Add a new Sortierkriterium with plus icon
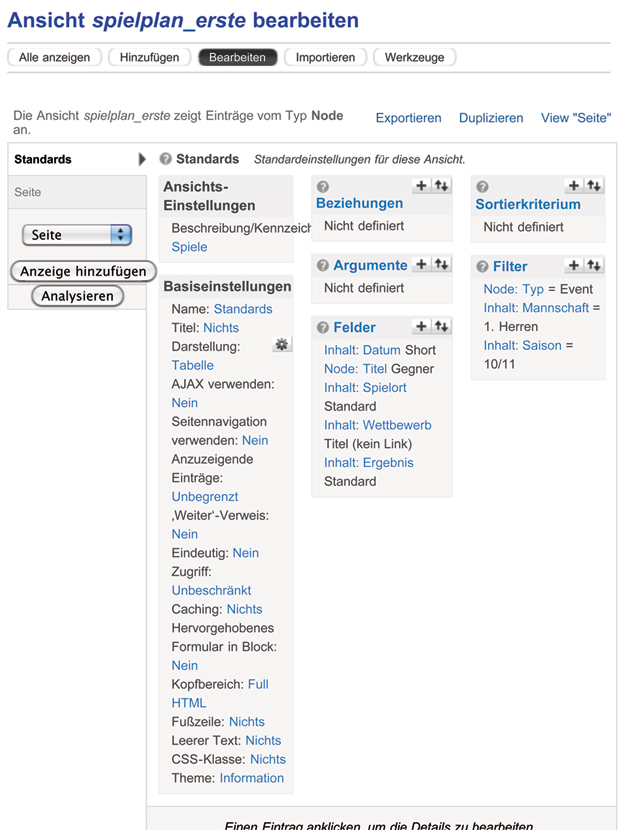Viewport: 626px width, 830px height. (574, 186)
